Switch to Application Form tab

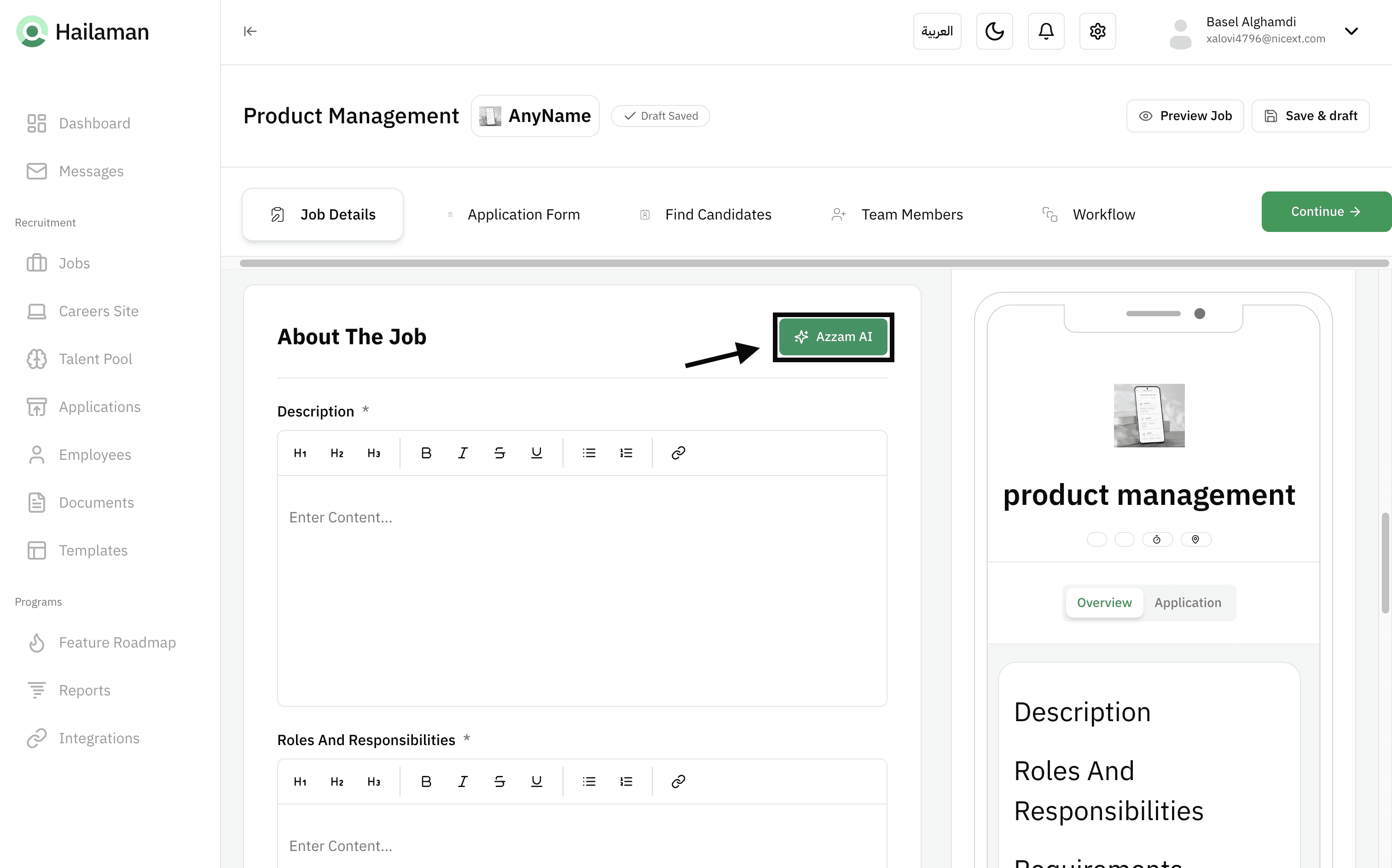[523, 214]
